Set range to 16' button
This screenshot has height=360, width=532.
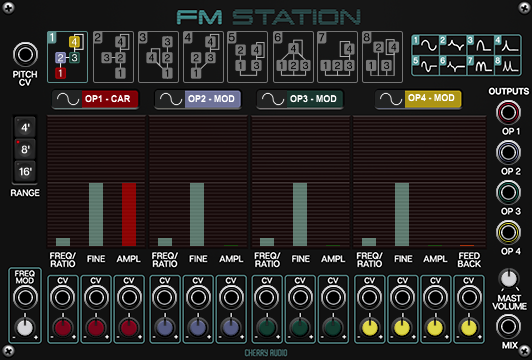[25, 171]
